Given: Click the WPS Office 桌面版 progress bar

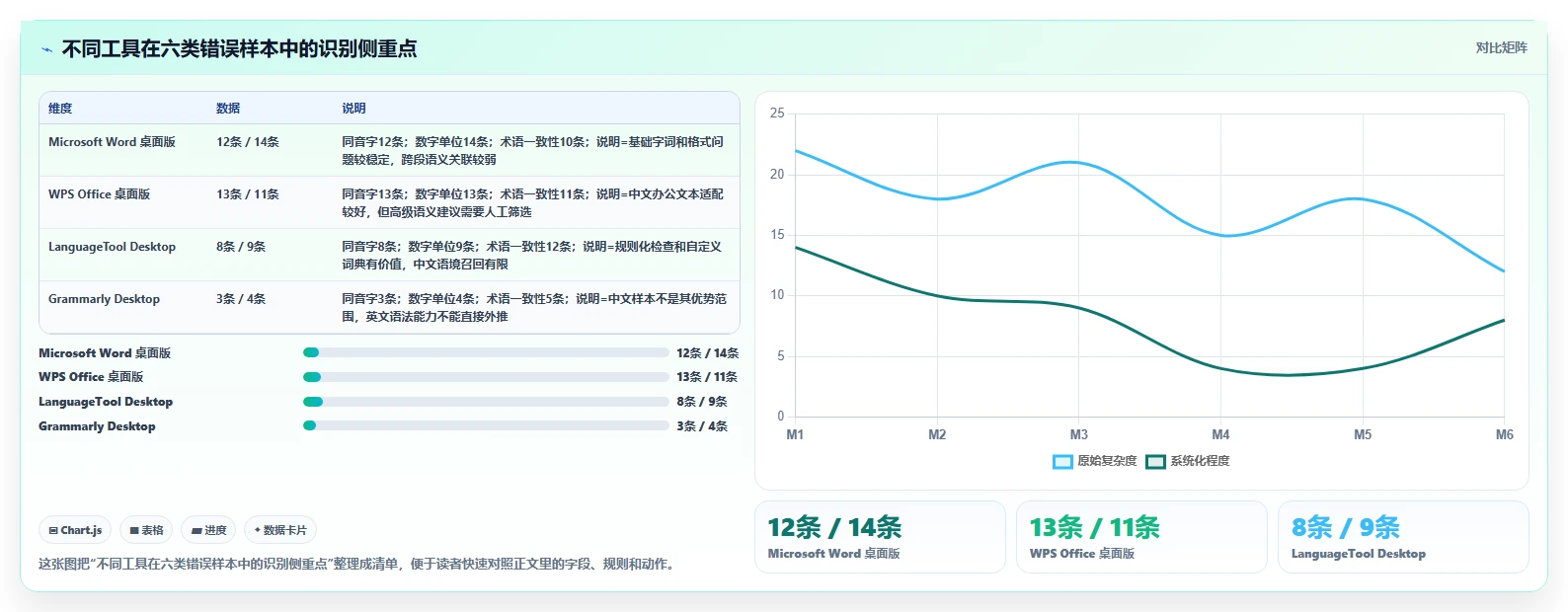Looking at the screenshot, I should 486,377.
